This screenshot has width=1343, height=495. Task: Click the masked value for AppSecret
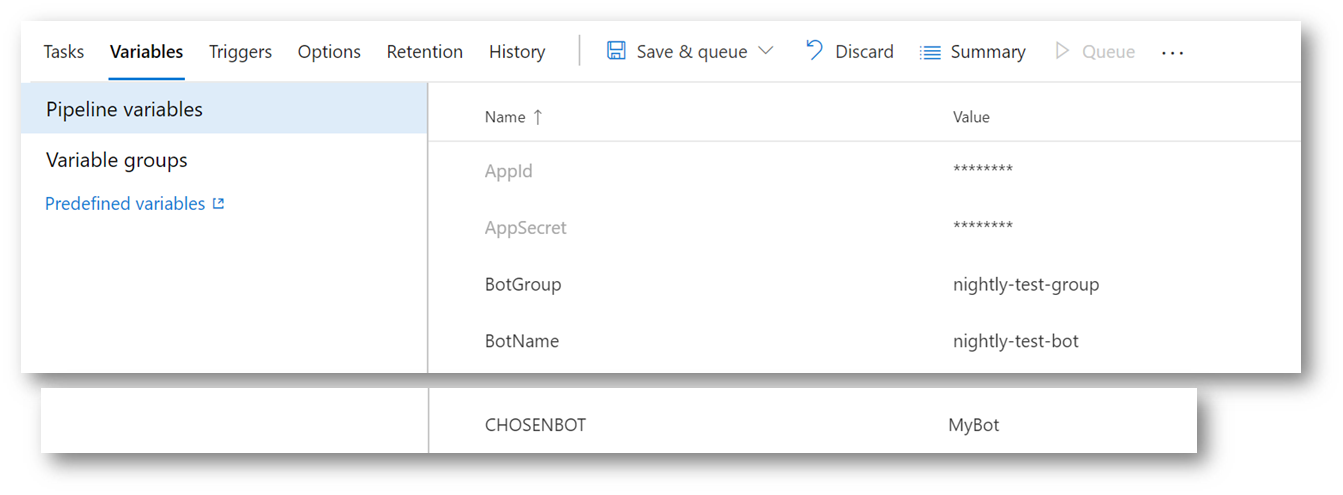coord(983,226)
